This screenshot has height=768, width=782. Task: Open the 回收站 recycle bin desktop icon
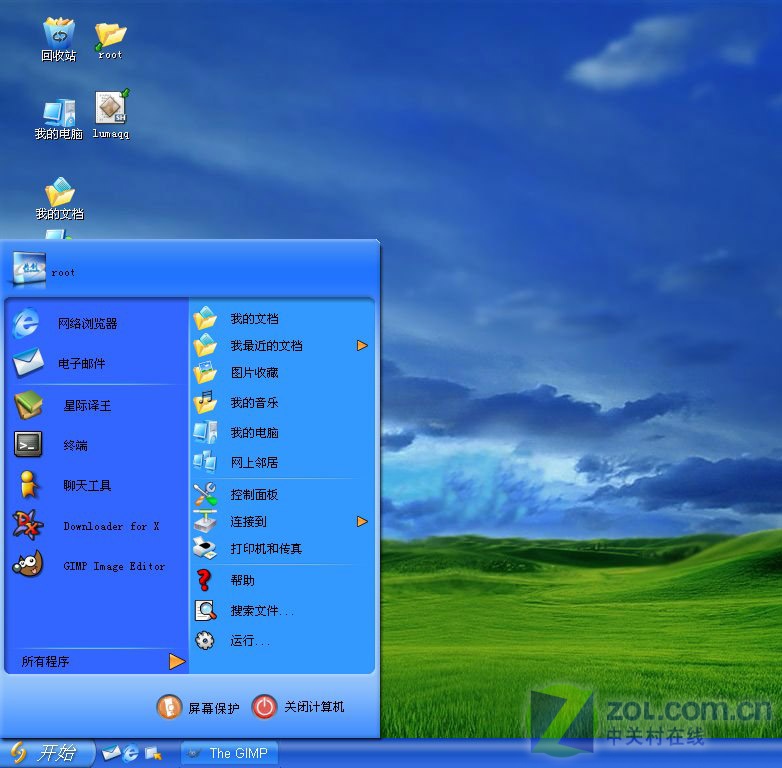58,39
